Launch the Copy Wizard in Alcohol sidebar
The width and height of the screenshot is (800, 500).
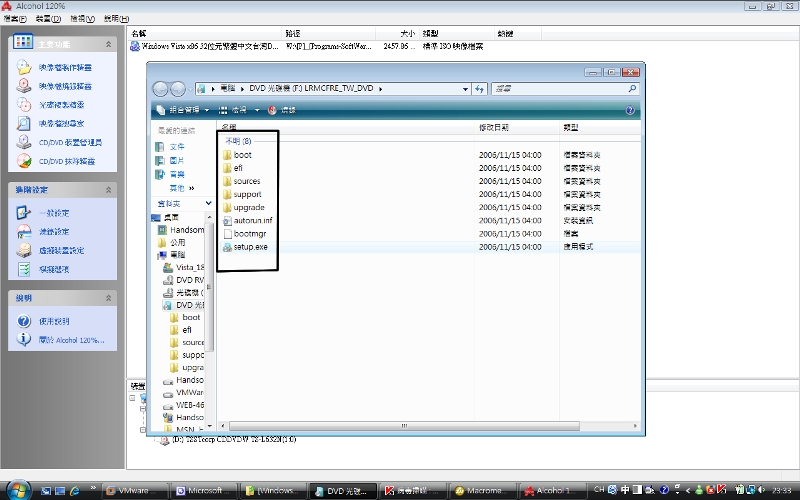61,105
